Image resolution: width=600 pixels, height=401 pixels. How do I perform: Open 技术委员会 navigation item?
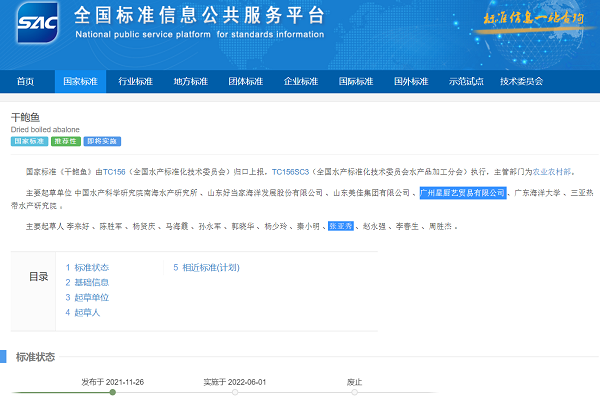pyautogui.click(x=521, y=81)
